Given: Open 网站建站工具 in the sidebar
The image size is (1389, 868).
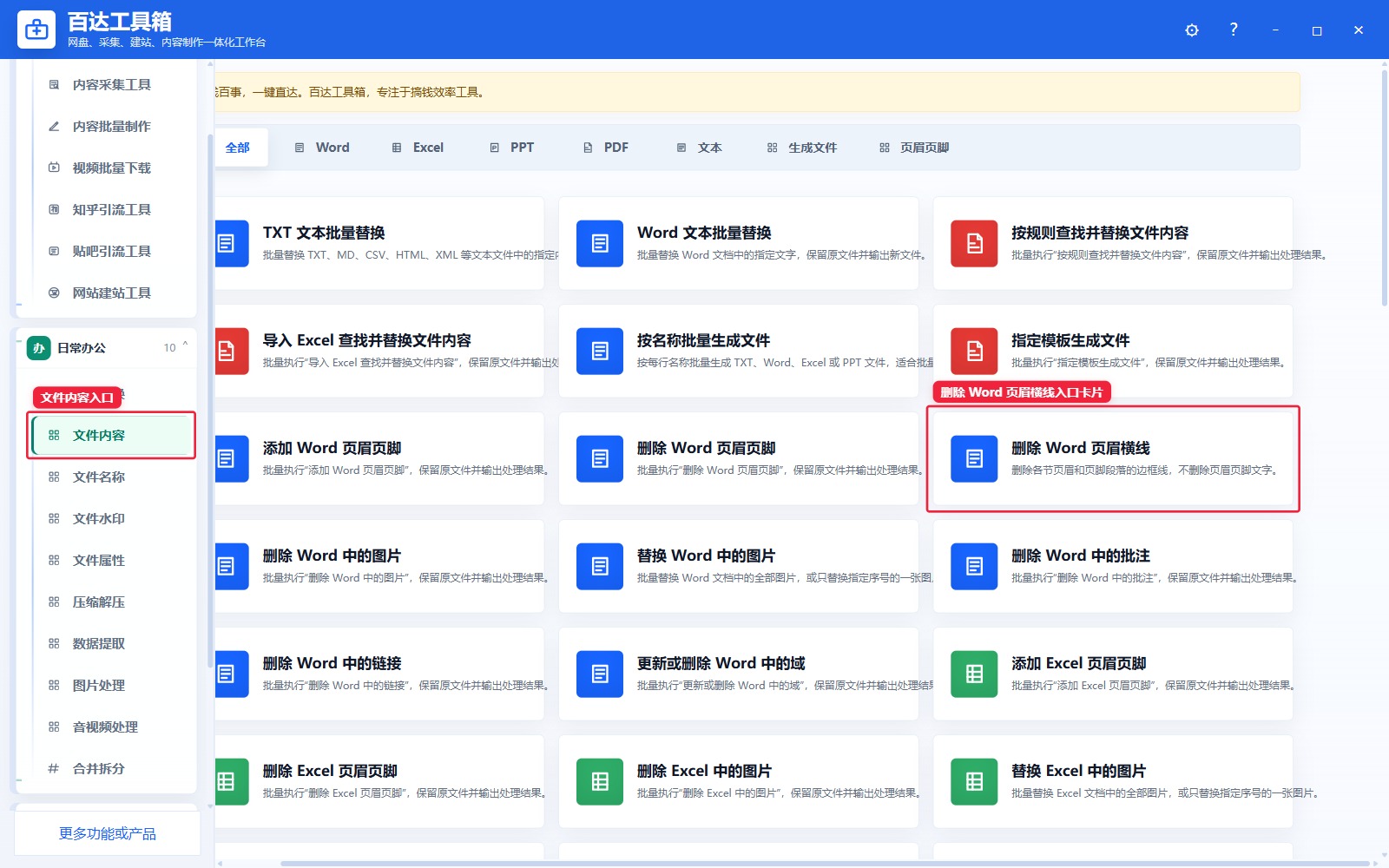Looking at the screenshot, I should point(111,293).
